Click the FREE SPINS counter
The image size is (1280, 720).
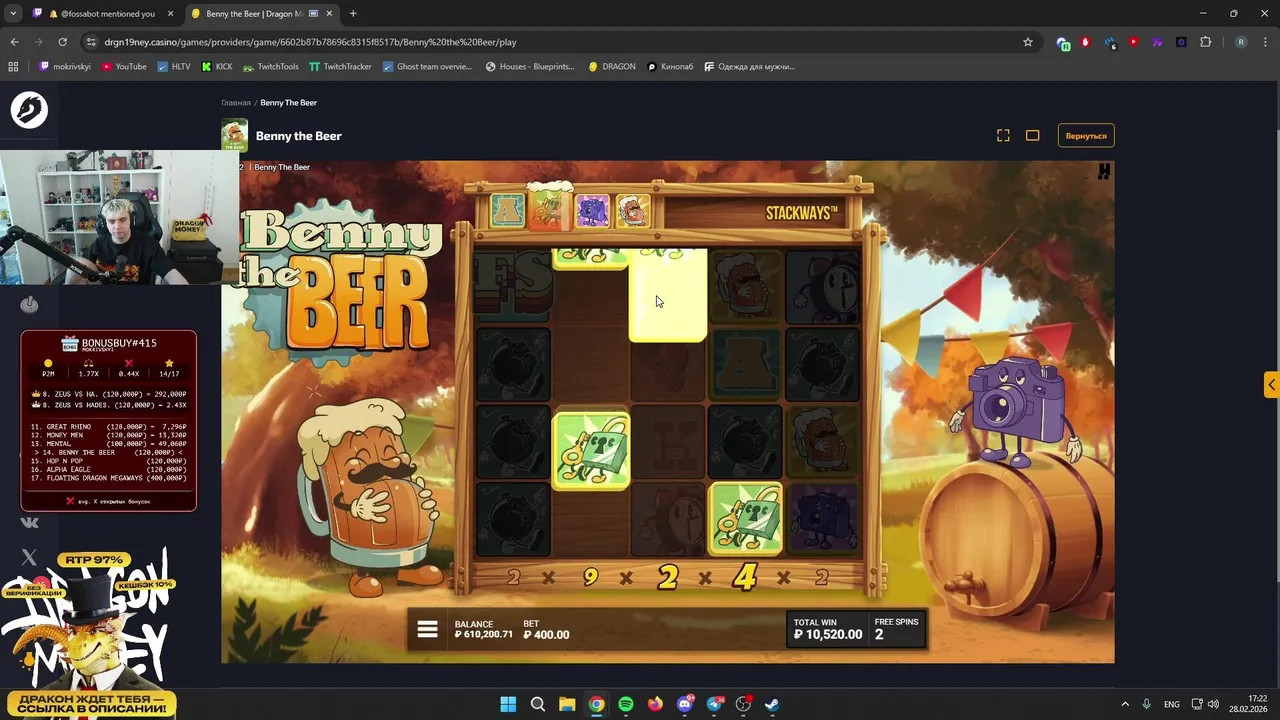pyautogui.click(x=896, y=629)
